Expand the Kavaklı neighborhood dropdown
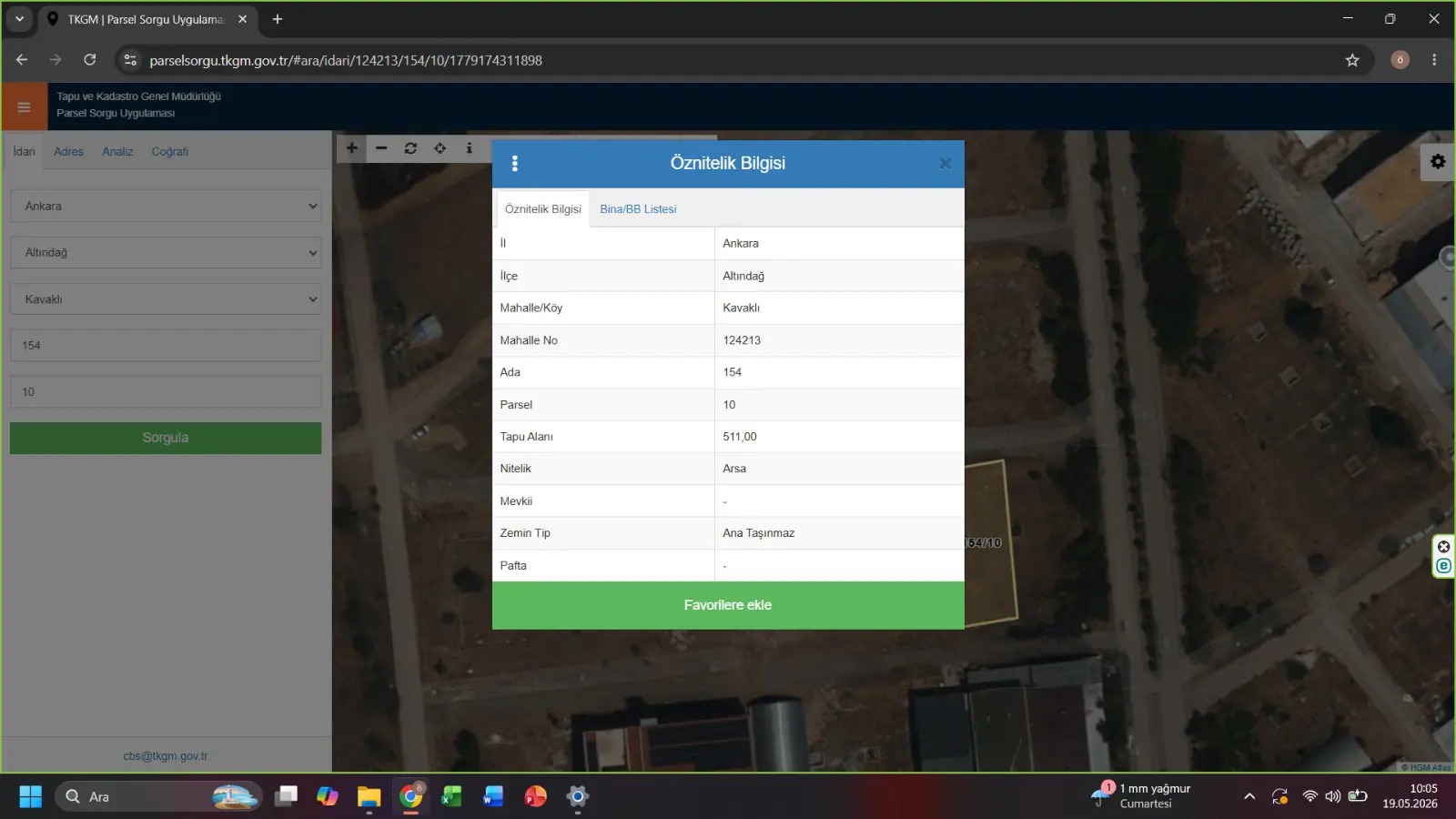The width and height of the screenshot is (1456, 819). (166, 299)
